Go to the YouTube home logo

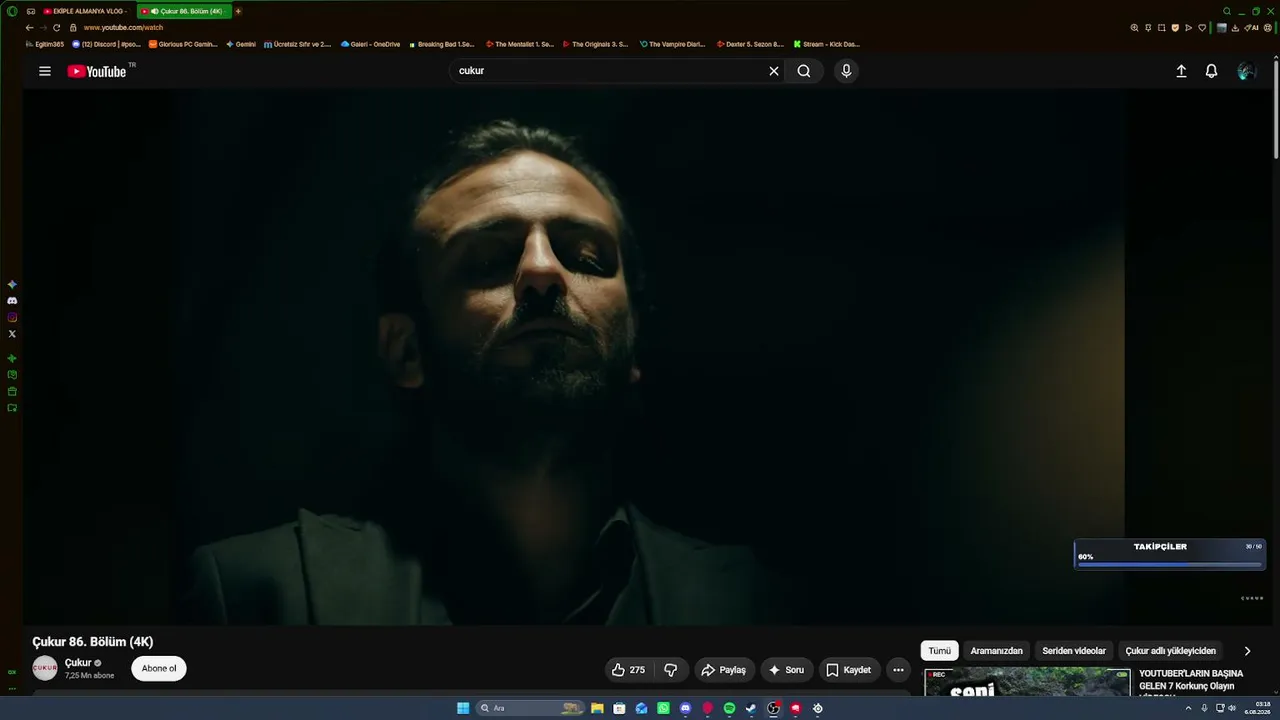(97, 71)
